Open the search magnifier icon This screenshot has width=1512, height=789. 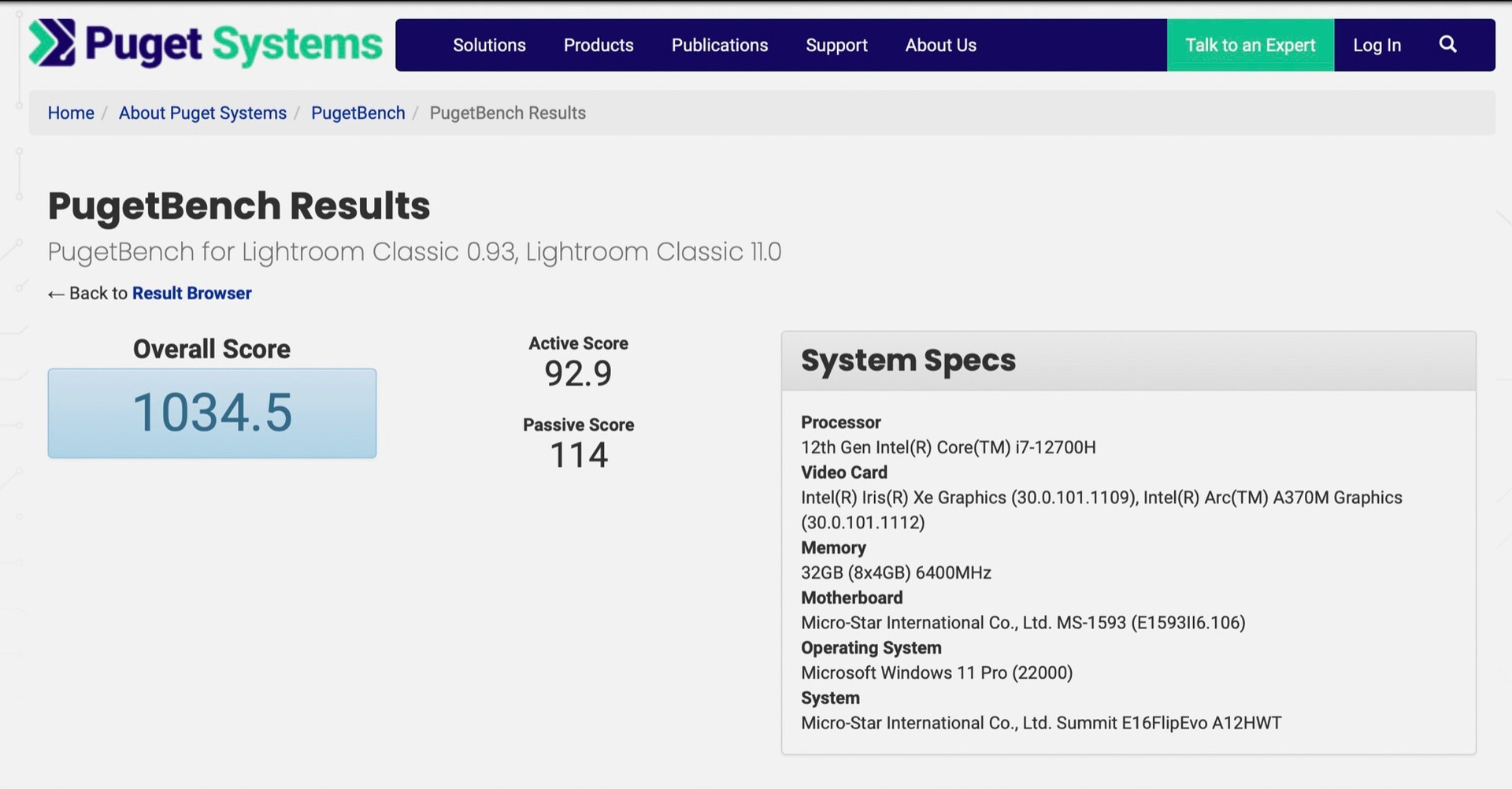coord(1447,44)
